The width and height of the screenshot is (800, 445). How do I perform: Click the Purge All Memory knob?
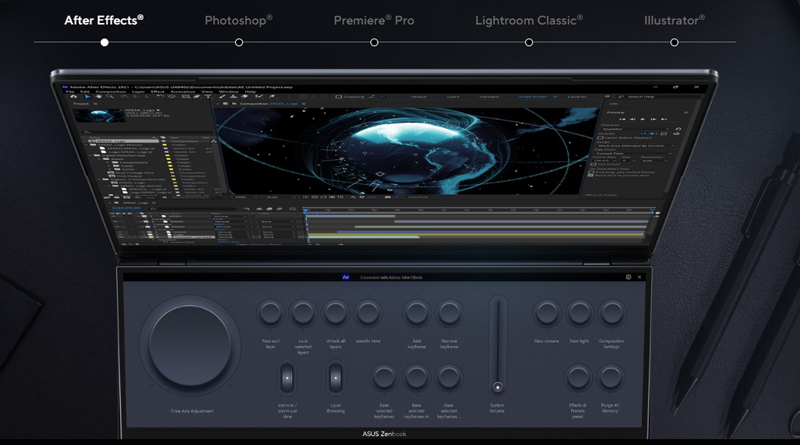click(610, 378)
